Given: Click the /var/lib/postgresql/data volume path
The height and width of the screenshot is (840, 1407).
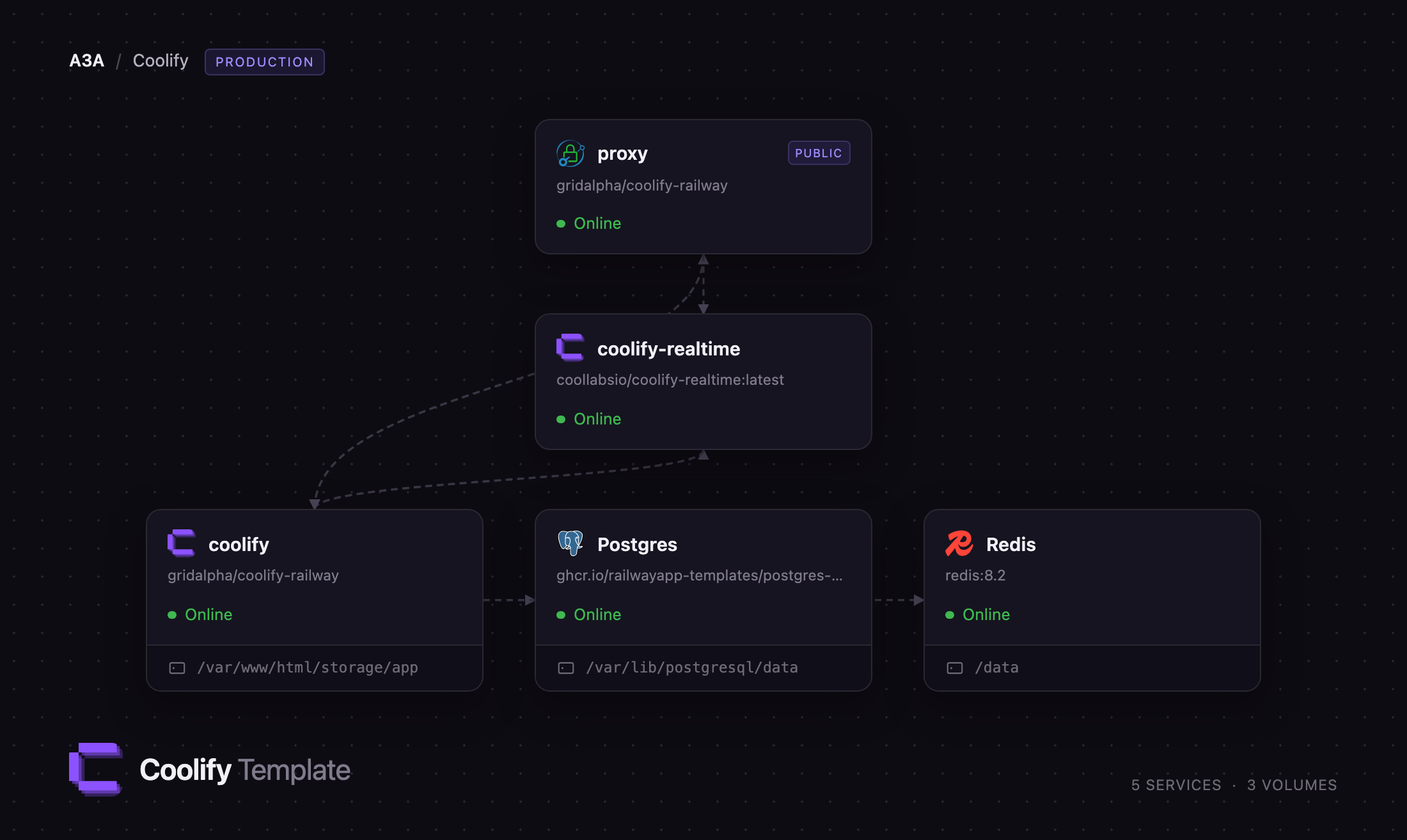Looking at the screenshot, I should point(692,668).
